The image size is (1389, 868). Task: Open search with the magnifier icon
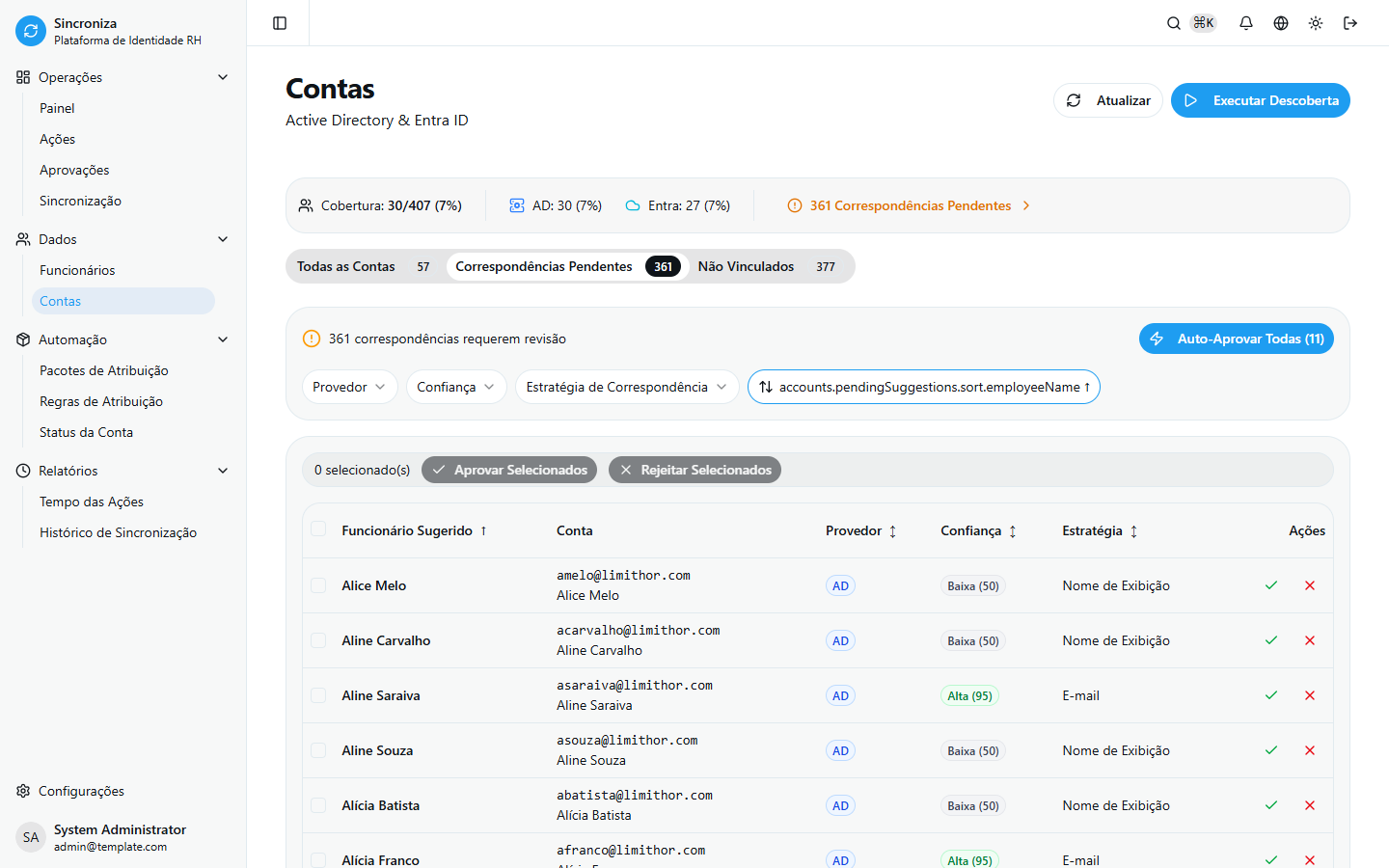click(x=1174, y=23)
